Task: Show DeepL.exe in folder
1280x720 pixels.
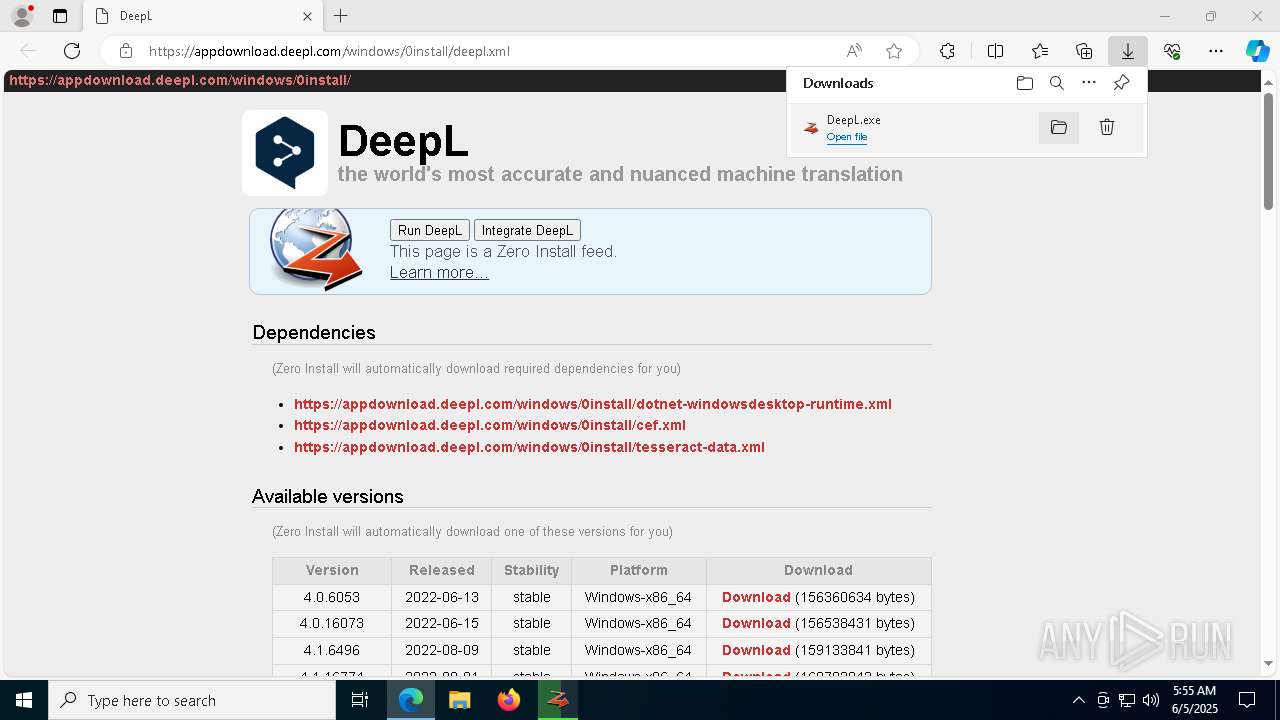Action: (x=1059, y=127)
